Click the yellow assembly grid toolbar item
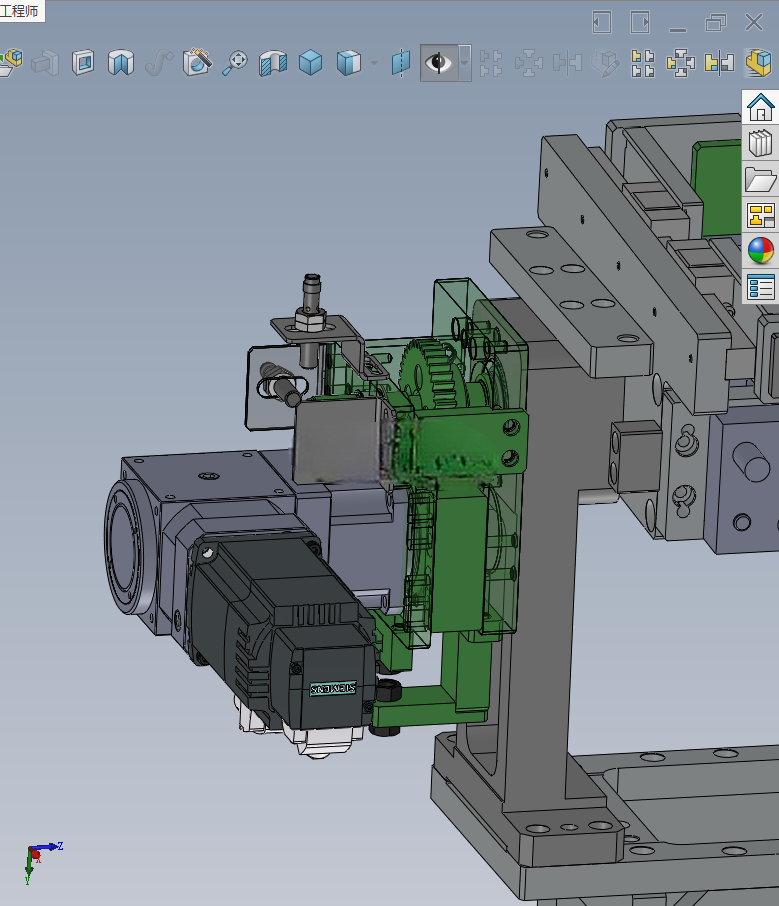 pyautogui.click(x=643, y=62)
